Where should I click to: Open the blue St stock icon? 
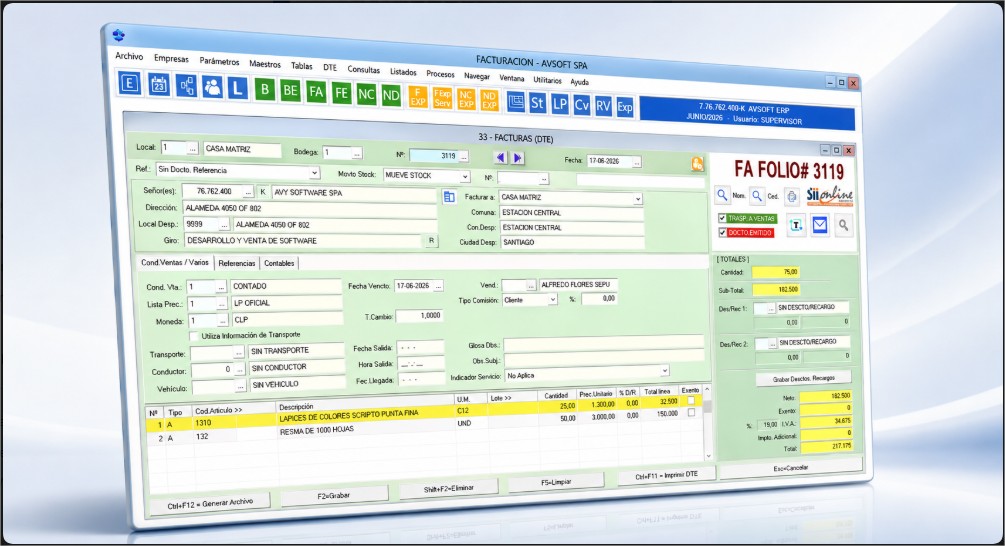click(x=537, y=103)
